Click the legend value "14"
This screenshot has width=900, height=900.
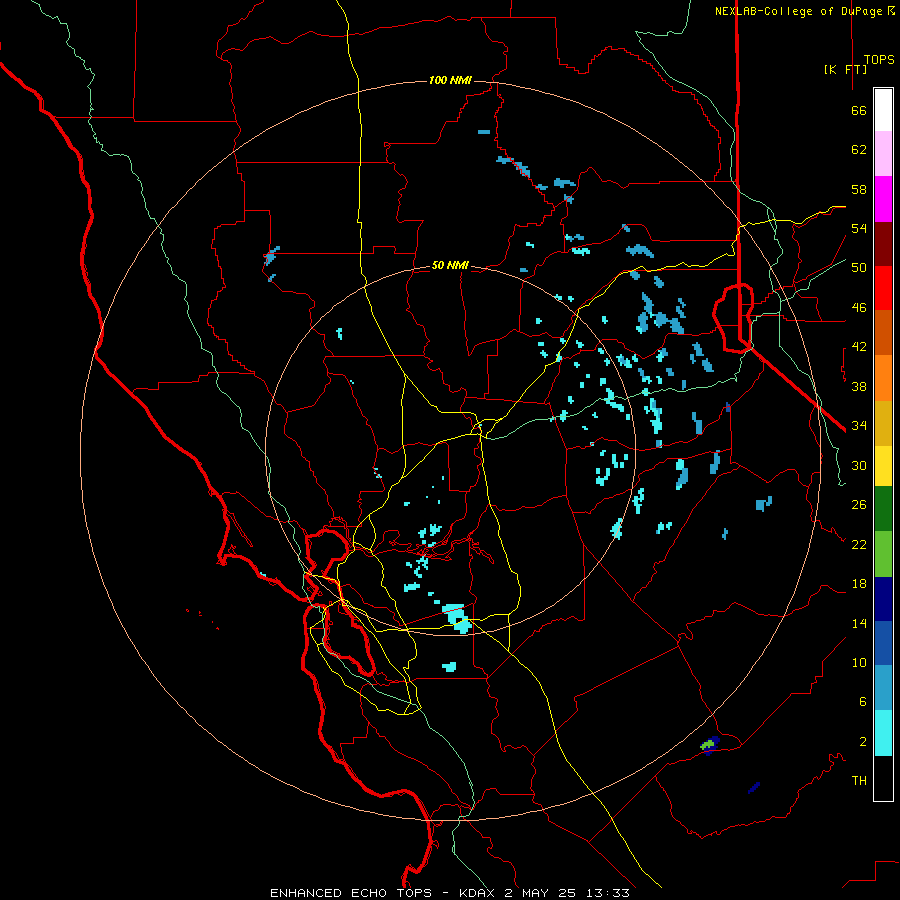click(x=859, y=623)
